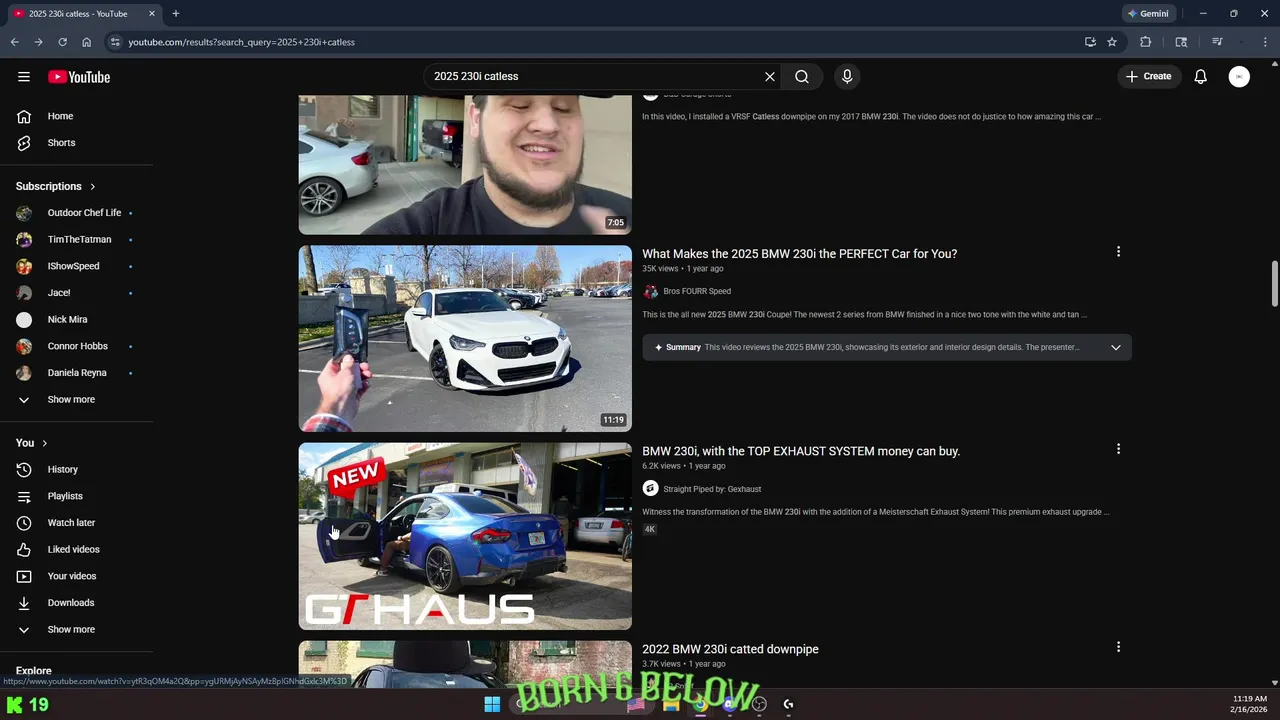Open Subscriptions section heading

56,187
